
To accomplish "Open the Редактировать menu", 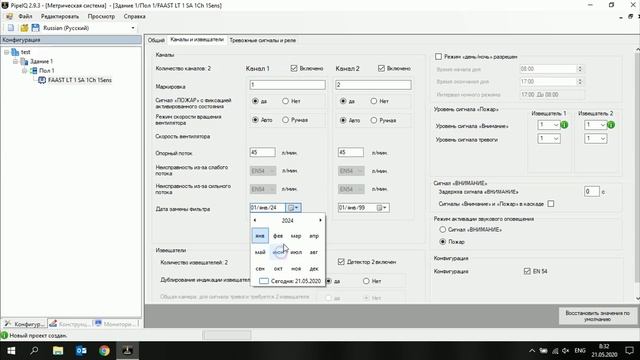I will [60, 16].
